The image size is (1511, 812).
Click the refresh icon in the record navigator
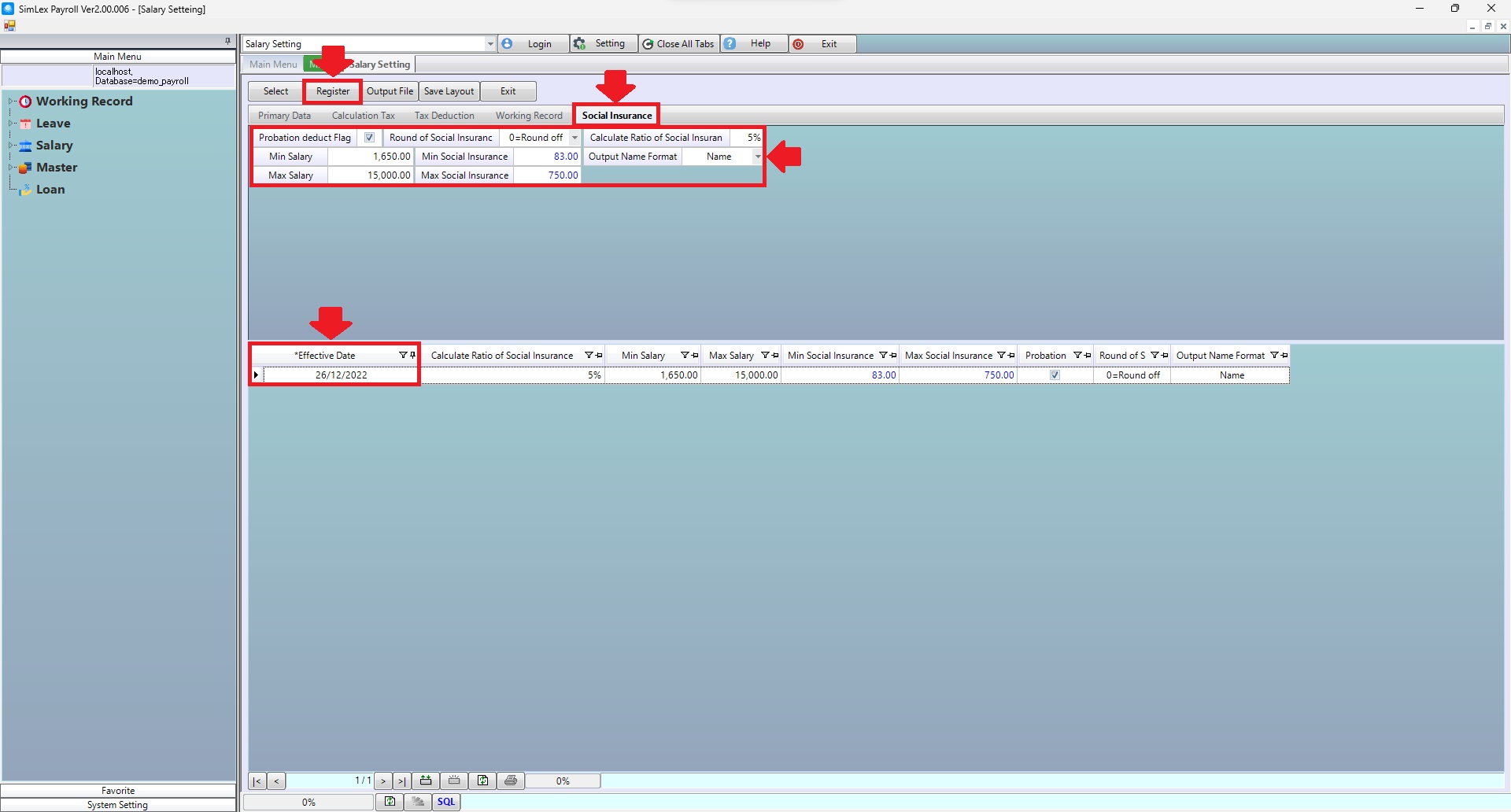click(x=482, y=781)
